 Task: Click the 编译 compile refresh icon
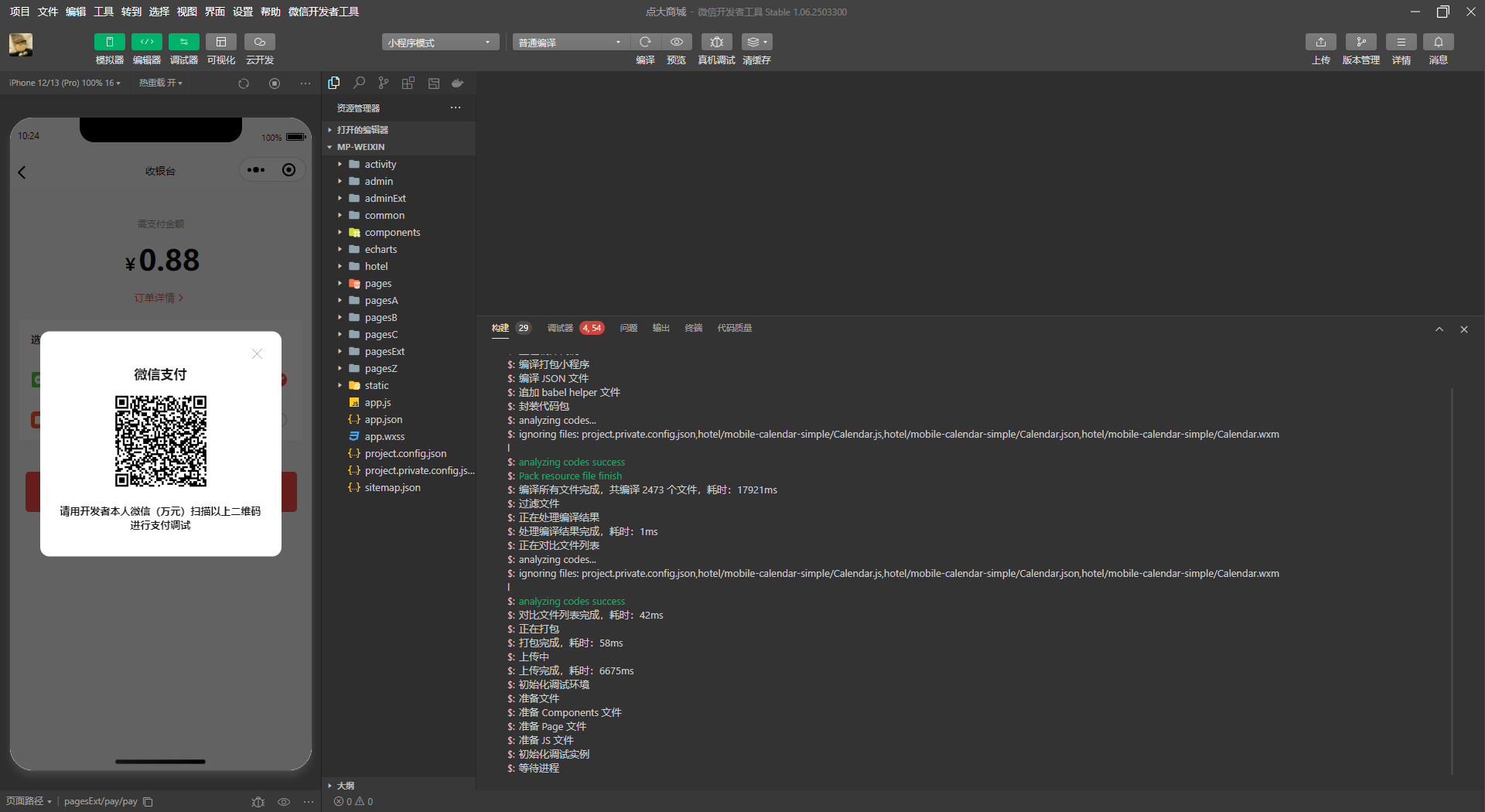645,42
